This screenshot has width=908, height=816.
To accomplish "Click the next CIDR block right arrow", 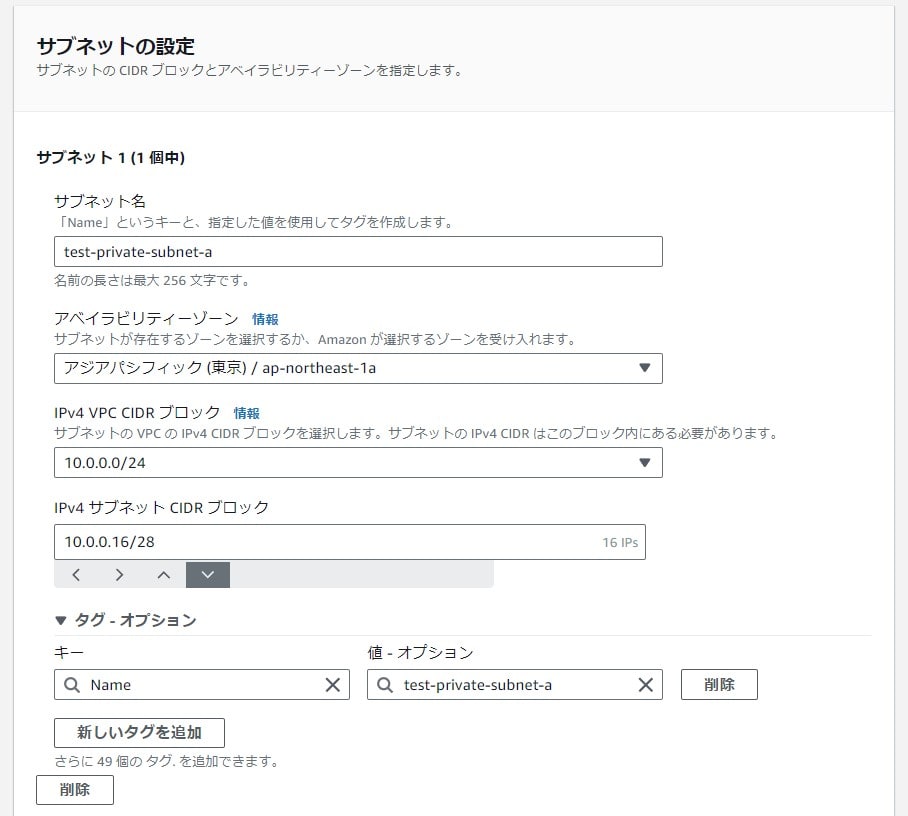I will (x=119, y=575).
